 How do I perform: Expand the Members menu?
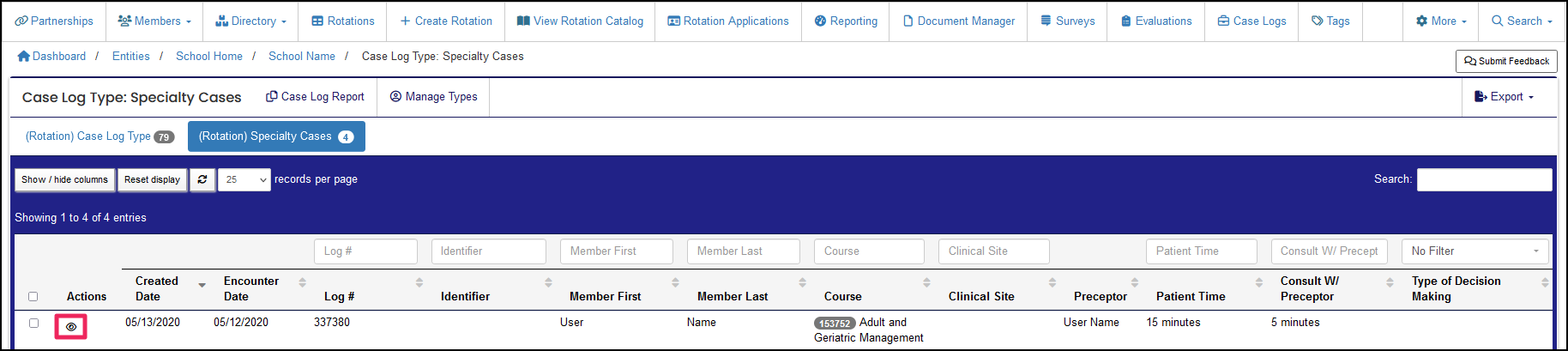pos(154,21)
